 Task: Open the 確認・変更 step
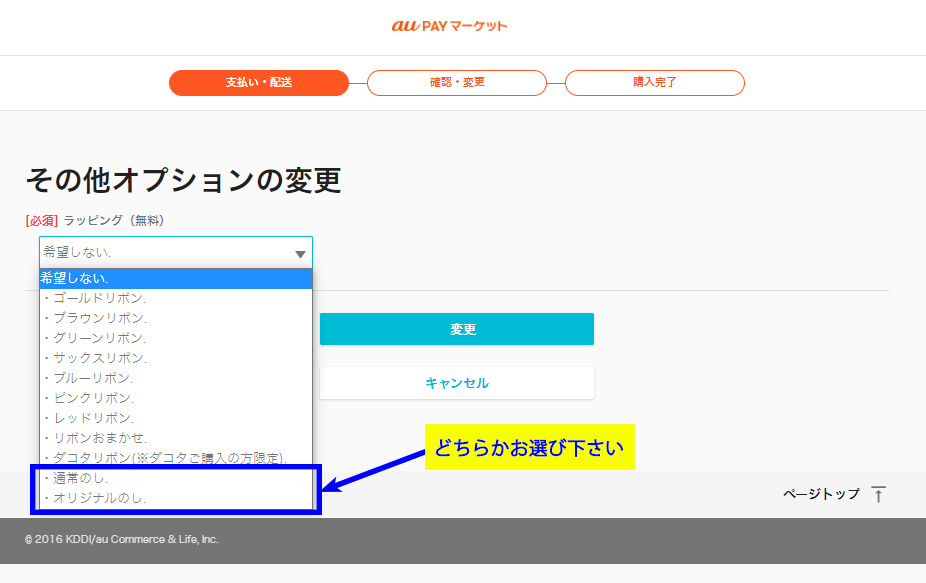click(456, 83)
